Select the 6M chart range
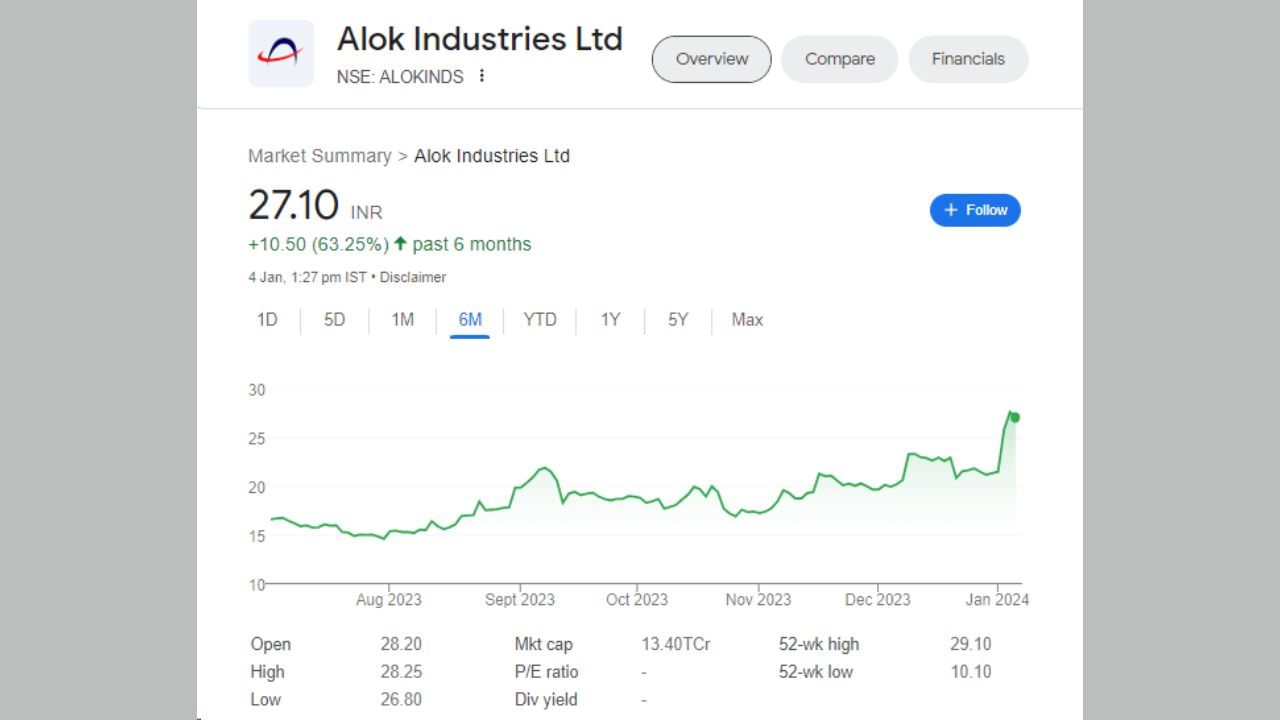The width and height of the screenshot is (1280, 720). coord(470,320)
